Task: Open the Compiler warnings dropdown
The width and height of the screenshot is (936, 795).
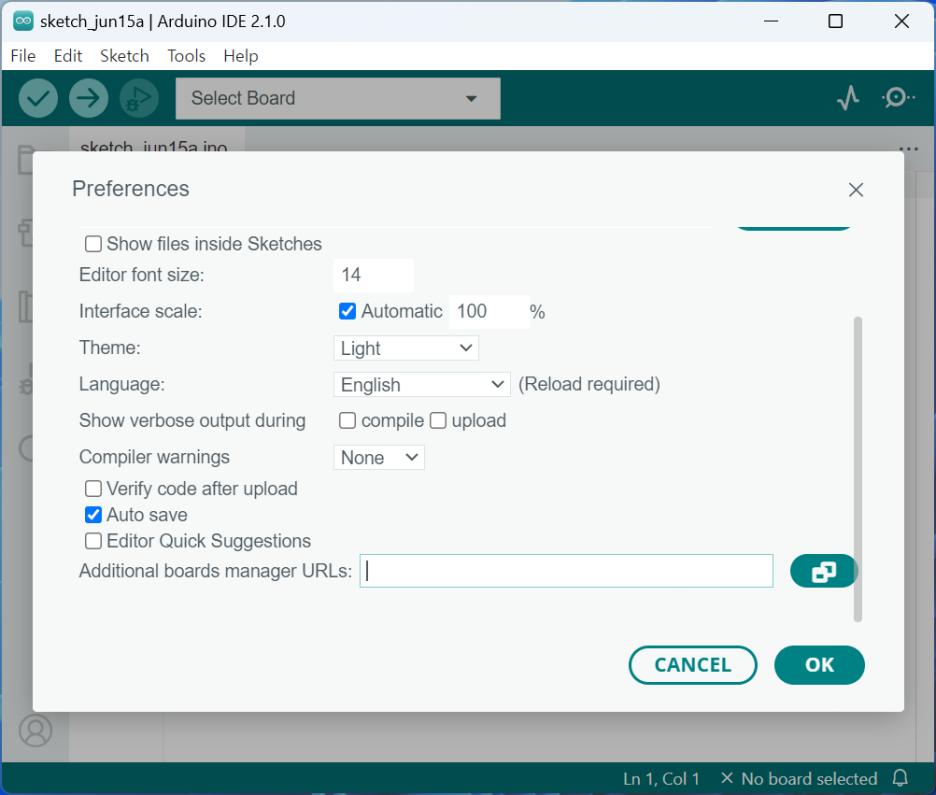Action: (x=379, y=457)
